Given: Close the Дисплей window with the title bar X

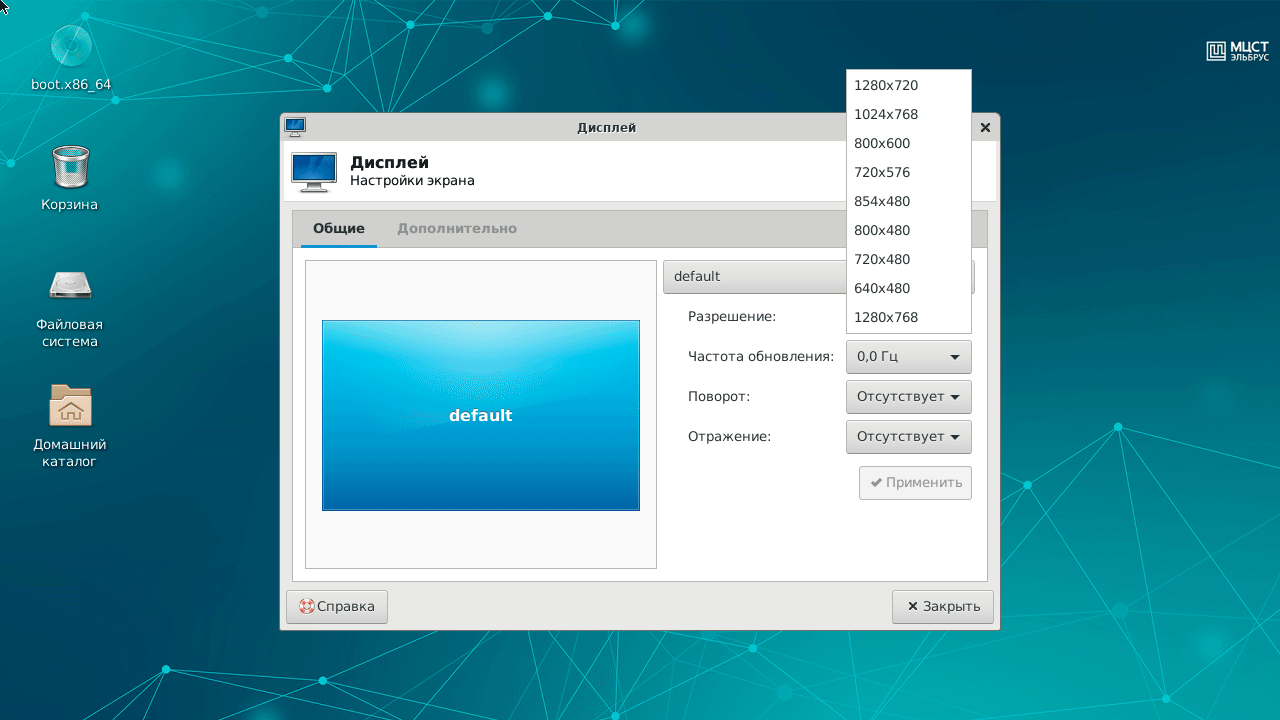Looking at the screenshot, I should [x=985, y=127].
